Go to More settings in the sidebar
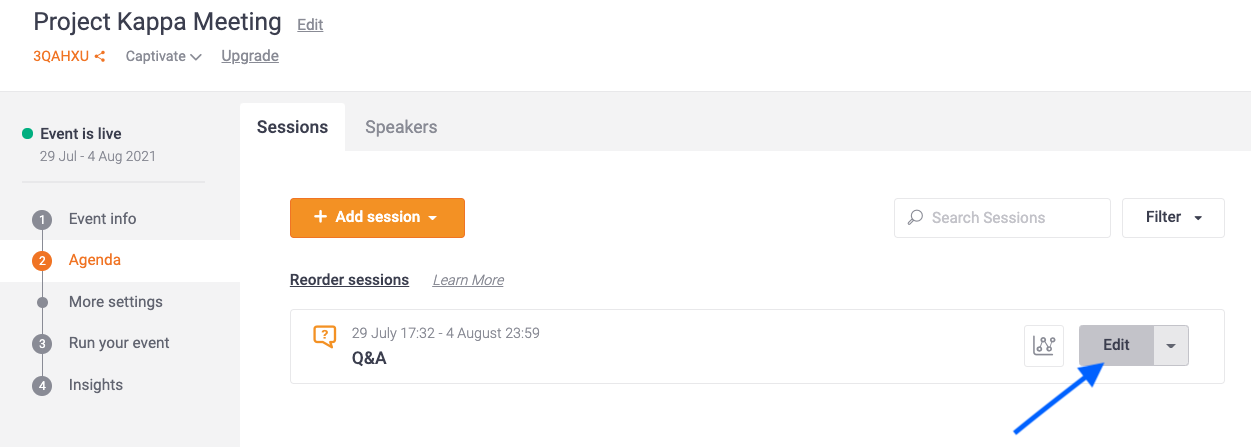The width and height of the screenshot is (1251, 447). point(116,302)
